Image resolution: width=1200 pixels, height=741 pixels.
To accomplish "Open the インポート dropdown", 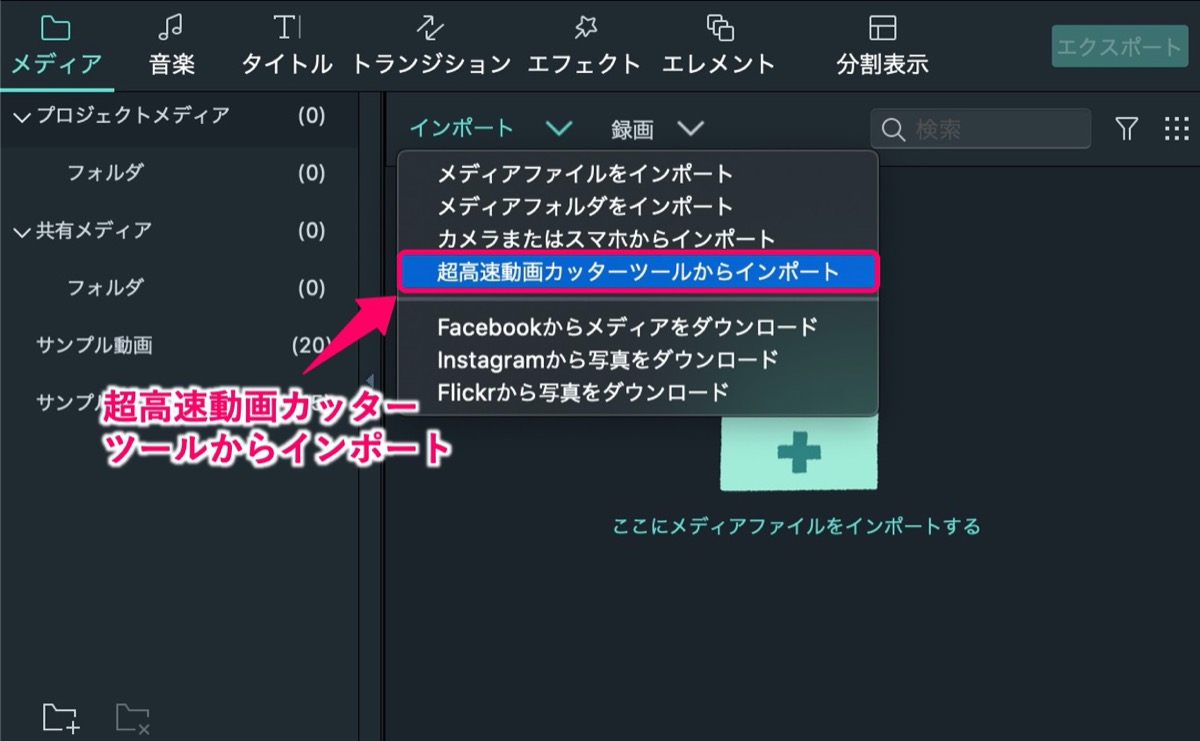I will (x=490, y=128).
